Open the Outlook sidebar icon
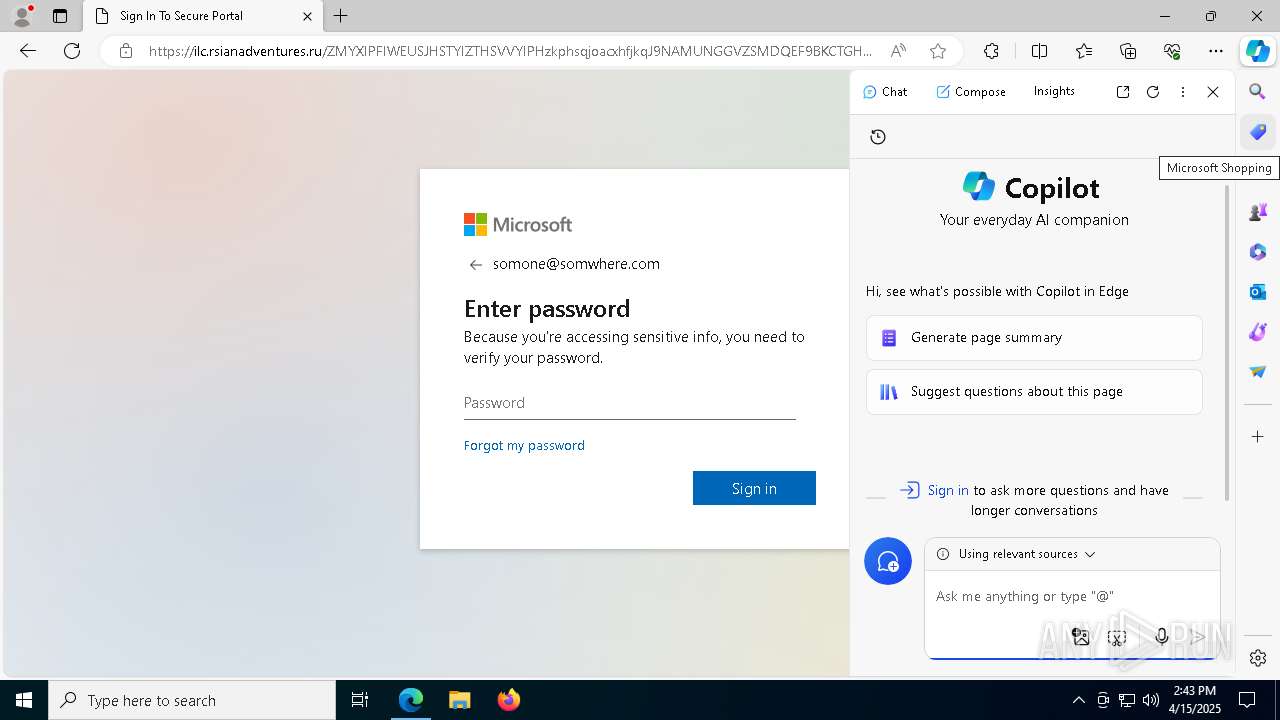 tap(1258, 292)
